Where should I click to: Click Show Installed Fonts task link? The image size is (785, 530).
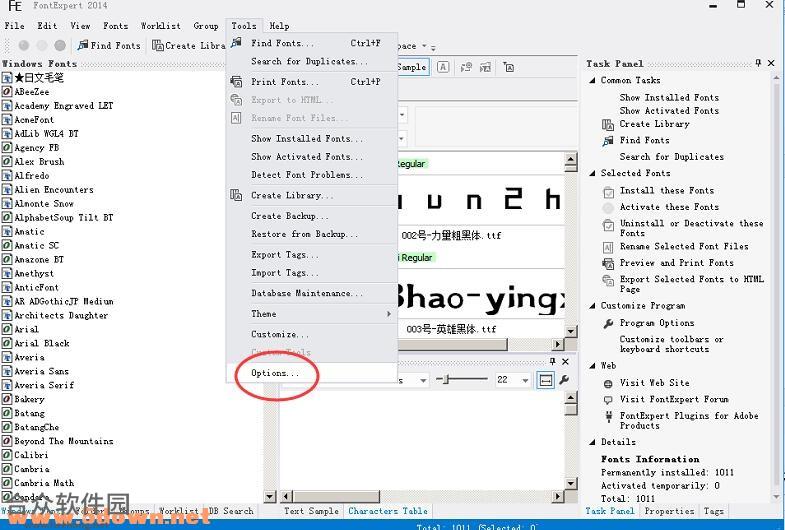point(669,98)
